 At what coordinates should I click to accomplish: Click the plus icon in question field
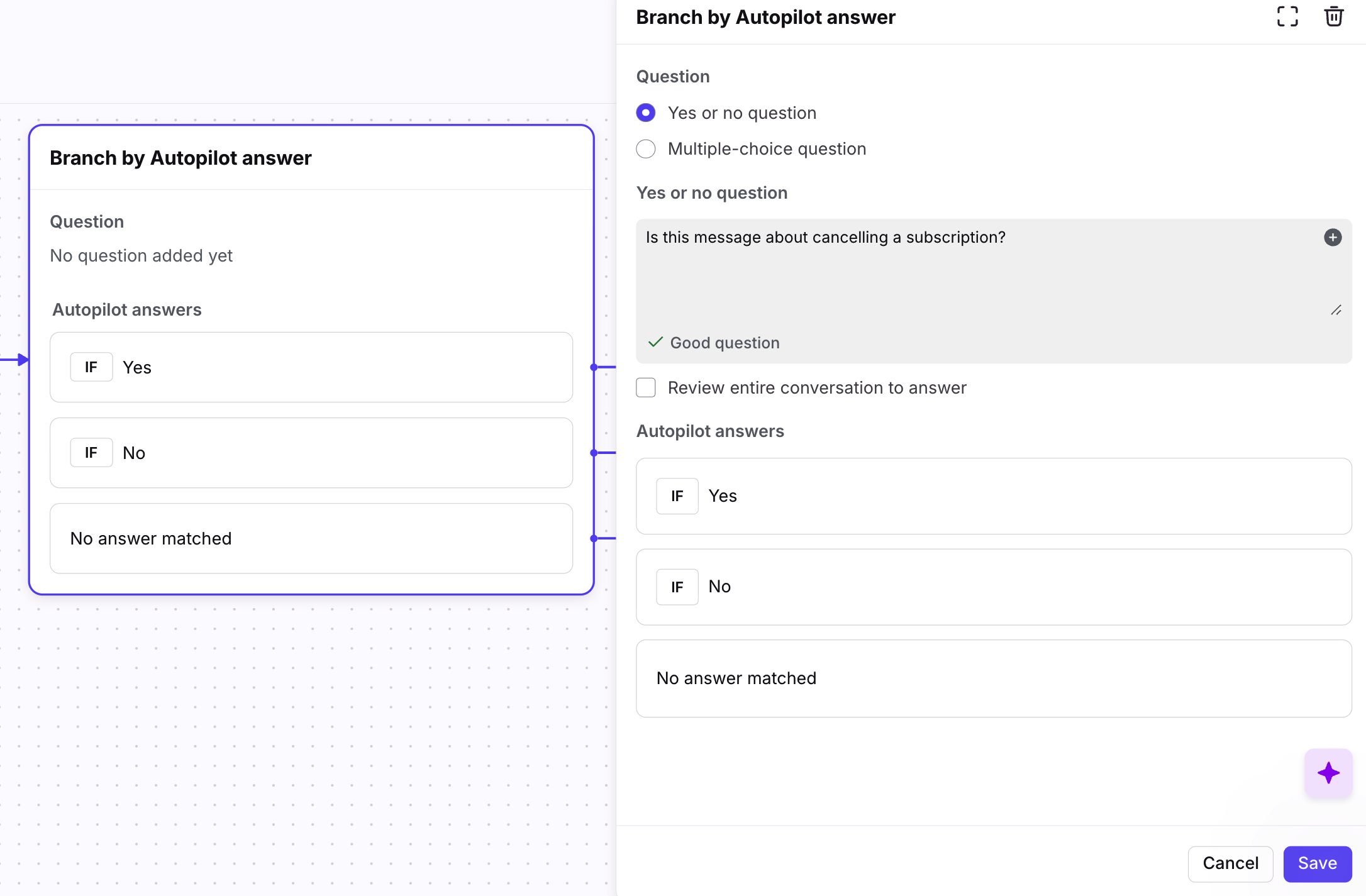pyautogui.click(x=1333, y=238)
